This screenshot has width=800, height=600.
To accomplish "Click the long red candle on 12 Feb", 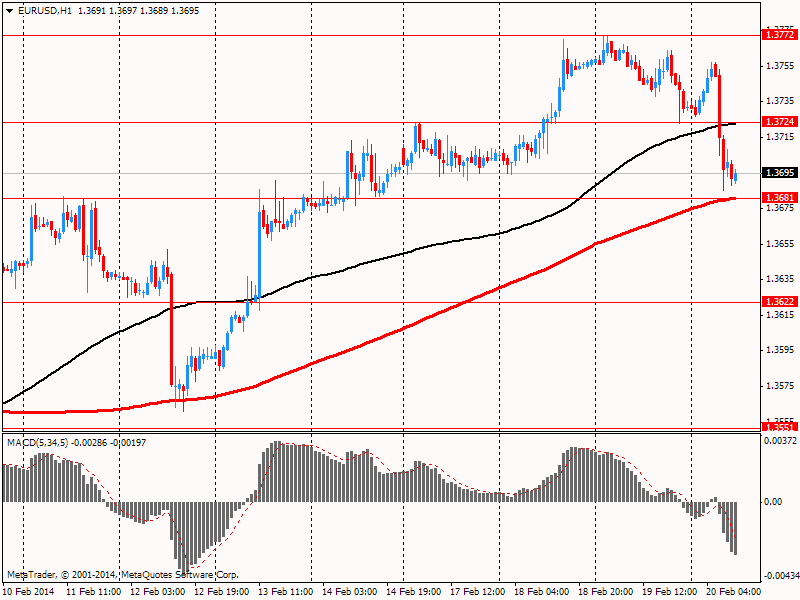I will point(171,330).
